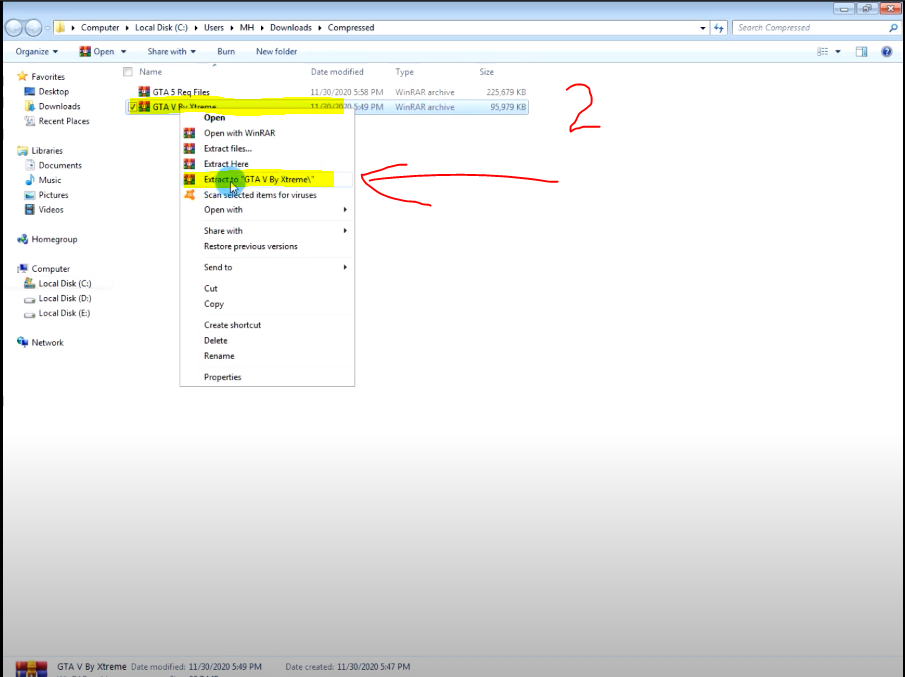Select Open with WinRAR
Viewport: 905px width, 677px height.
240,133
